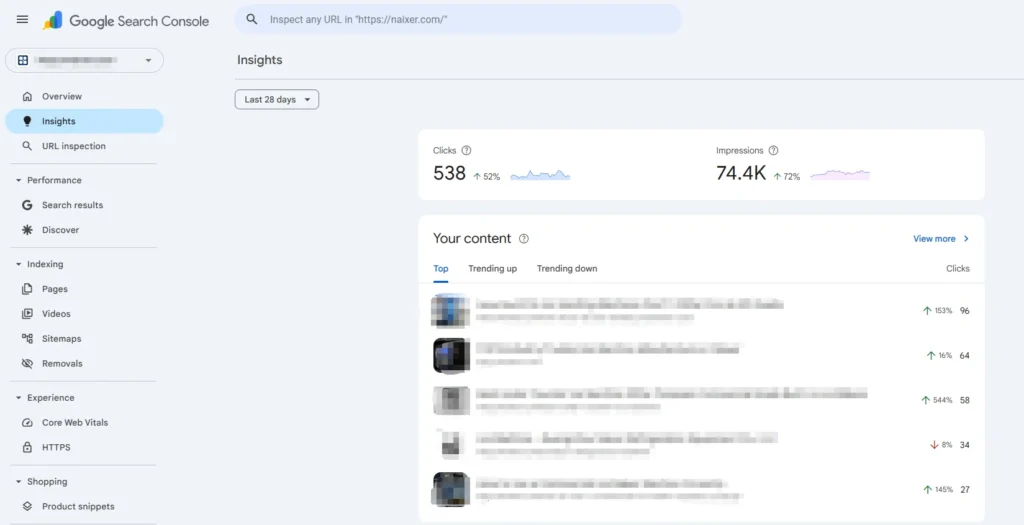Image resolution: width=1024 pixels, height=525 pixels.
Task: Click the content row with 34 clicks
Action: 701,445
